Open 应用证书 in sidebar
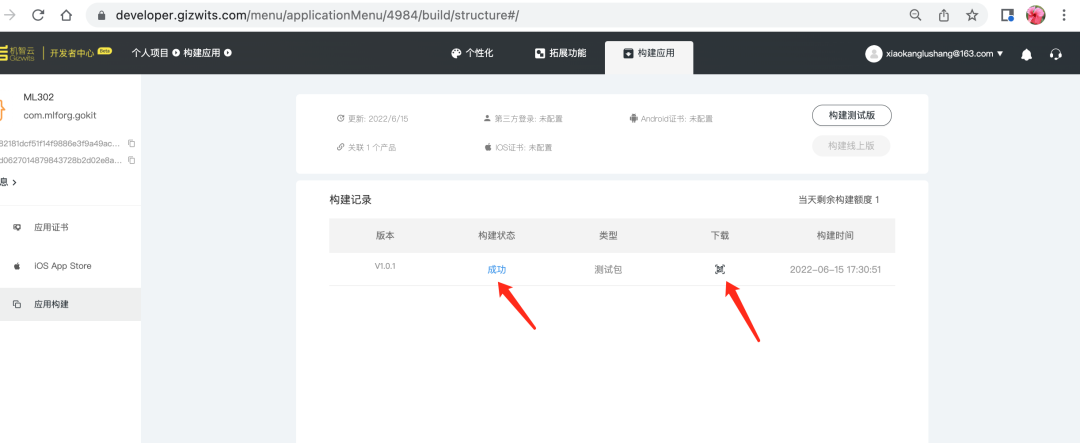The height and width of the screenshot is (443, 1080). click(x=70, y=227)
